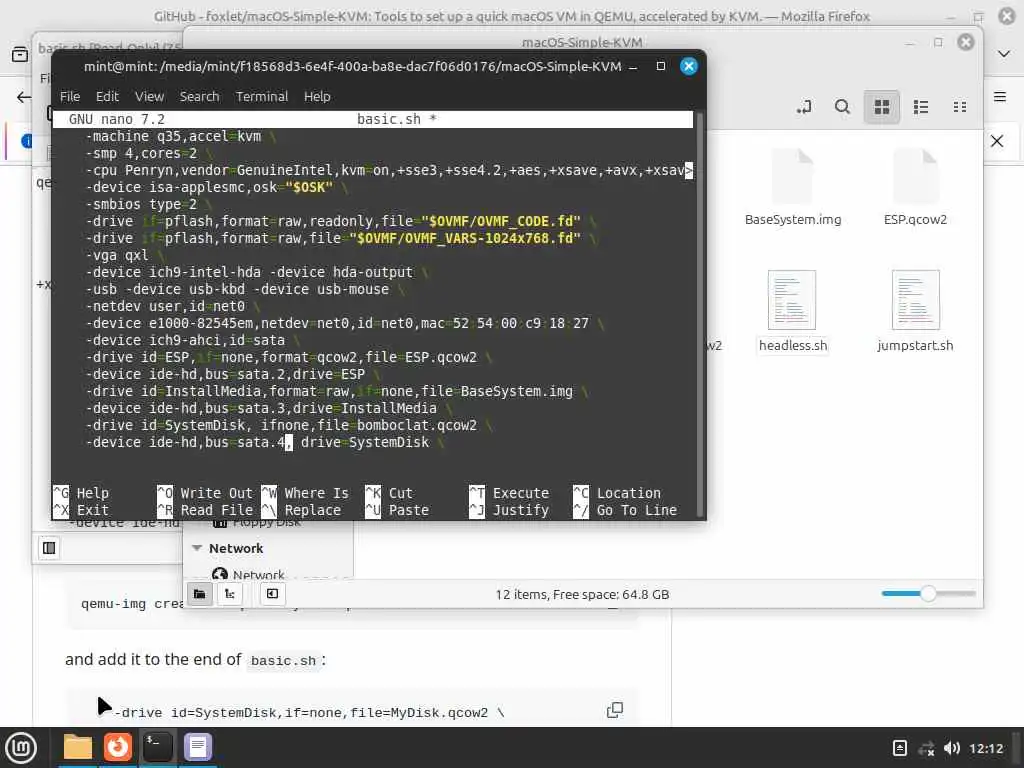Show places view in sidebar

pyautogui.click(x=200, y=594)
